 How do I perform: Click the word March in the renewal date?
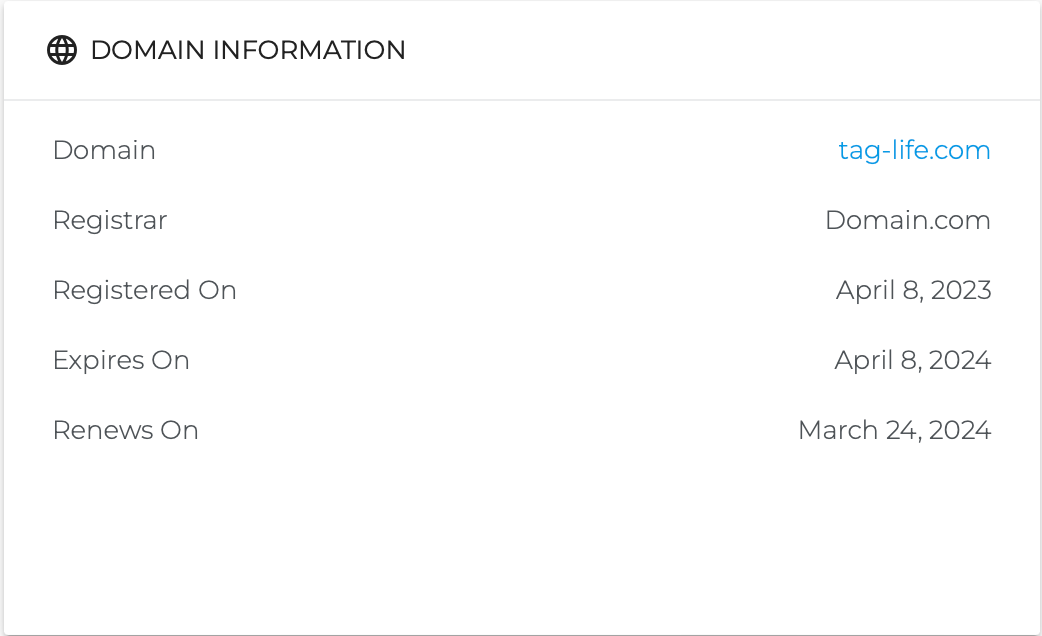point(830,430)
